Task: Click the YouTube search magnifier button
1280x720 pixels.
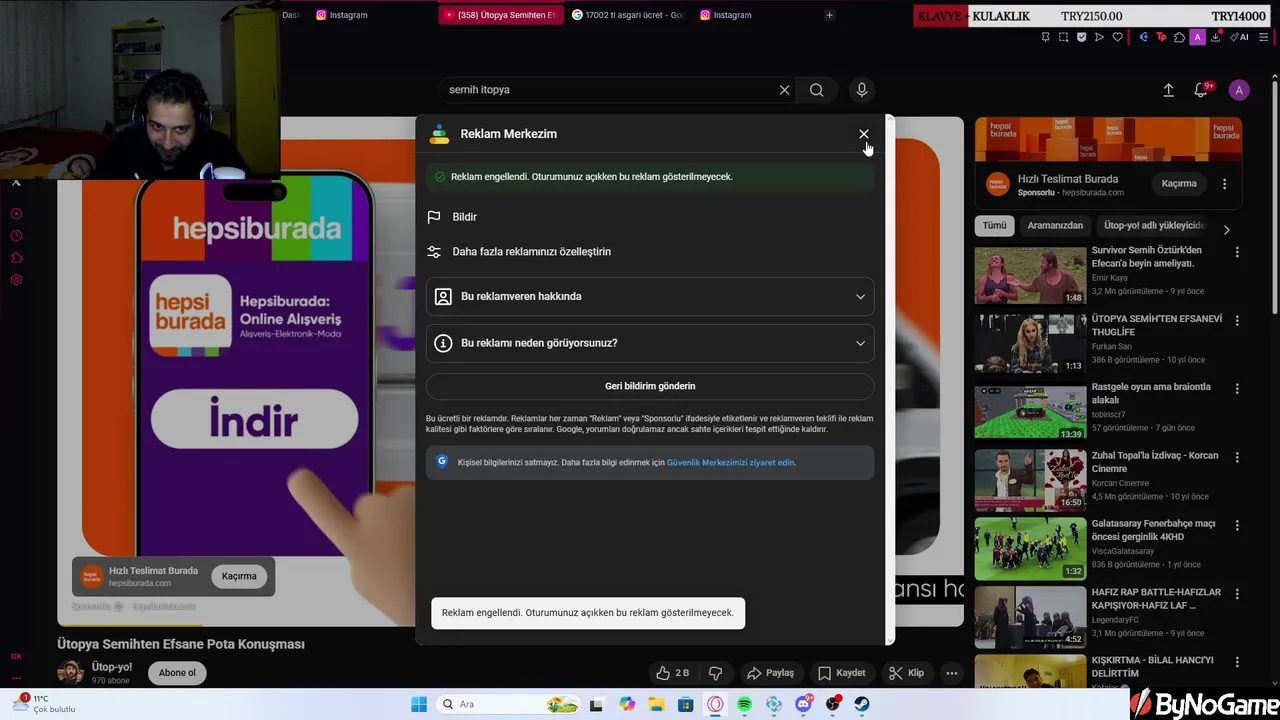Action: [x=817, y=90]
